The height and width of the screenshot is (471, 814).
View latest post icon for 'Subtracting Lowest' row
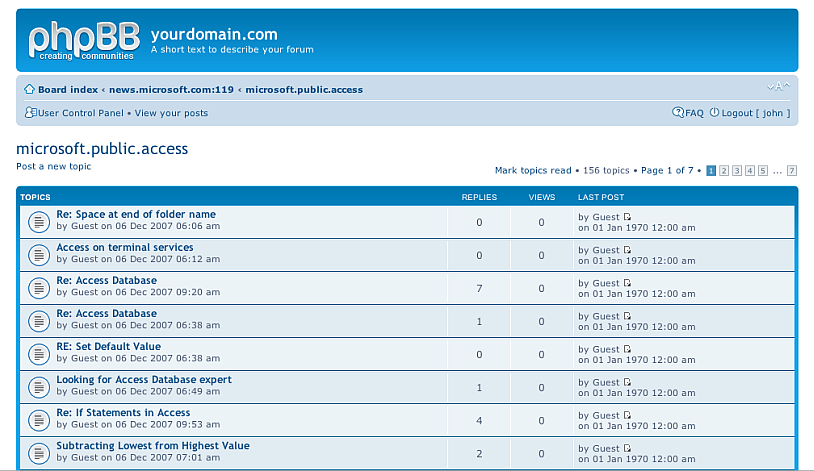[x=628, y=448]
